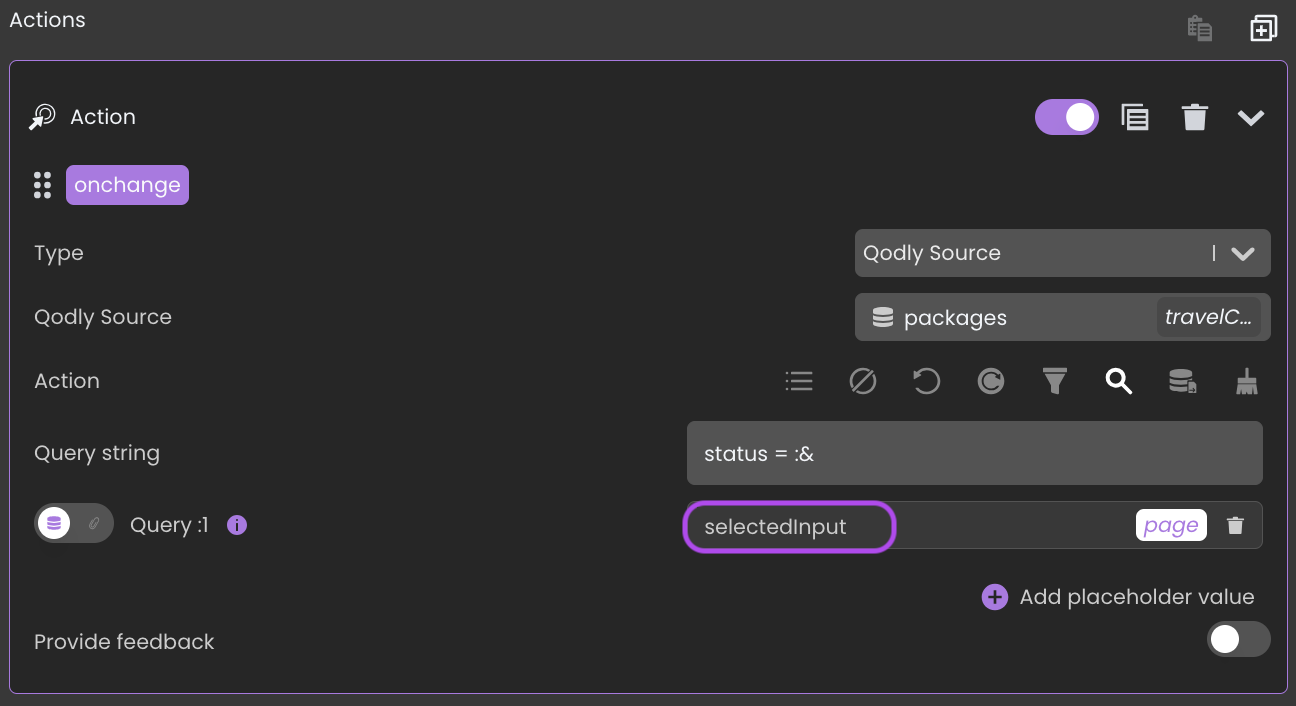Choose the broom clean action icon

coord(1246,381)
